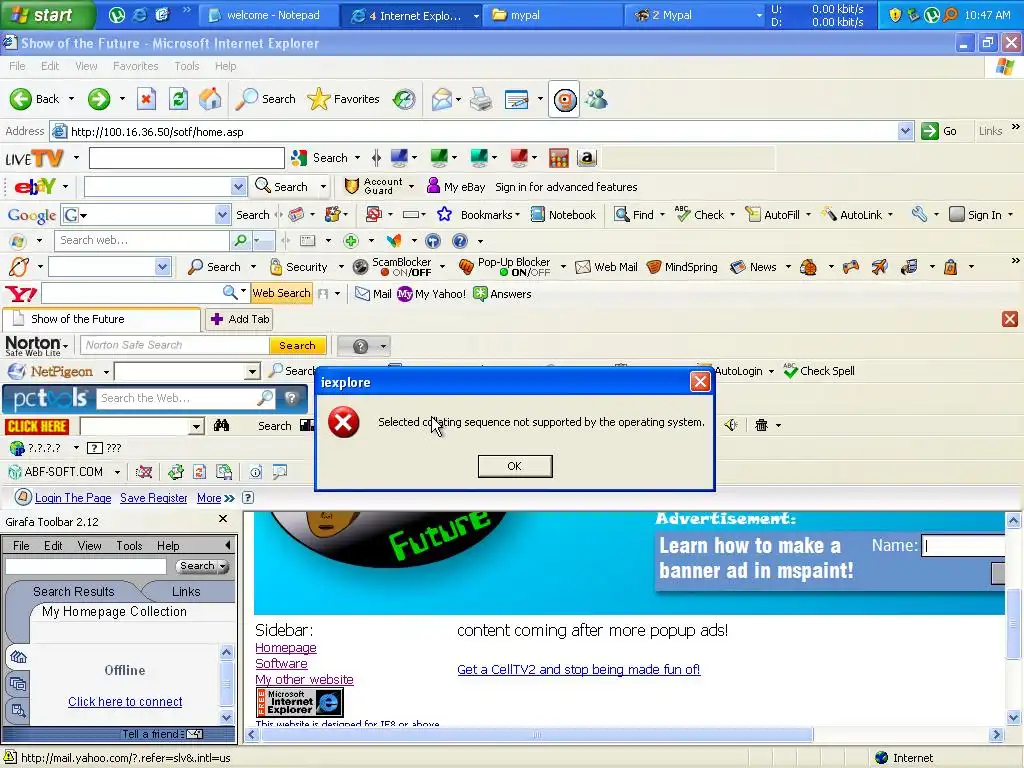This screenshot has width=1024, height=768.
Task: Open the EarthLink News dropdown
Action: 788,266
